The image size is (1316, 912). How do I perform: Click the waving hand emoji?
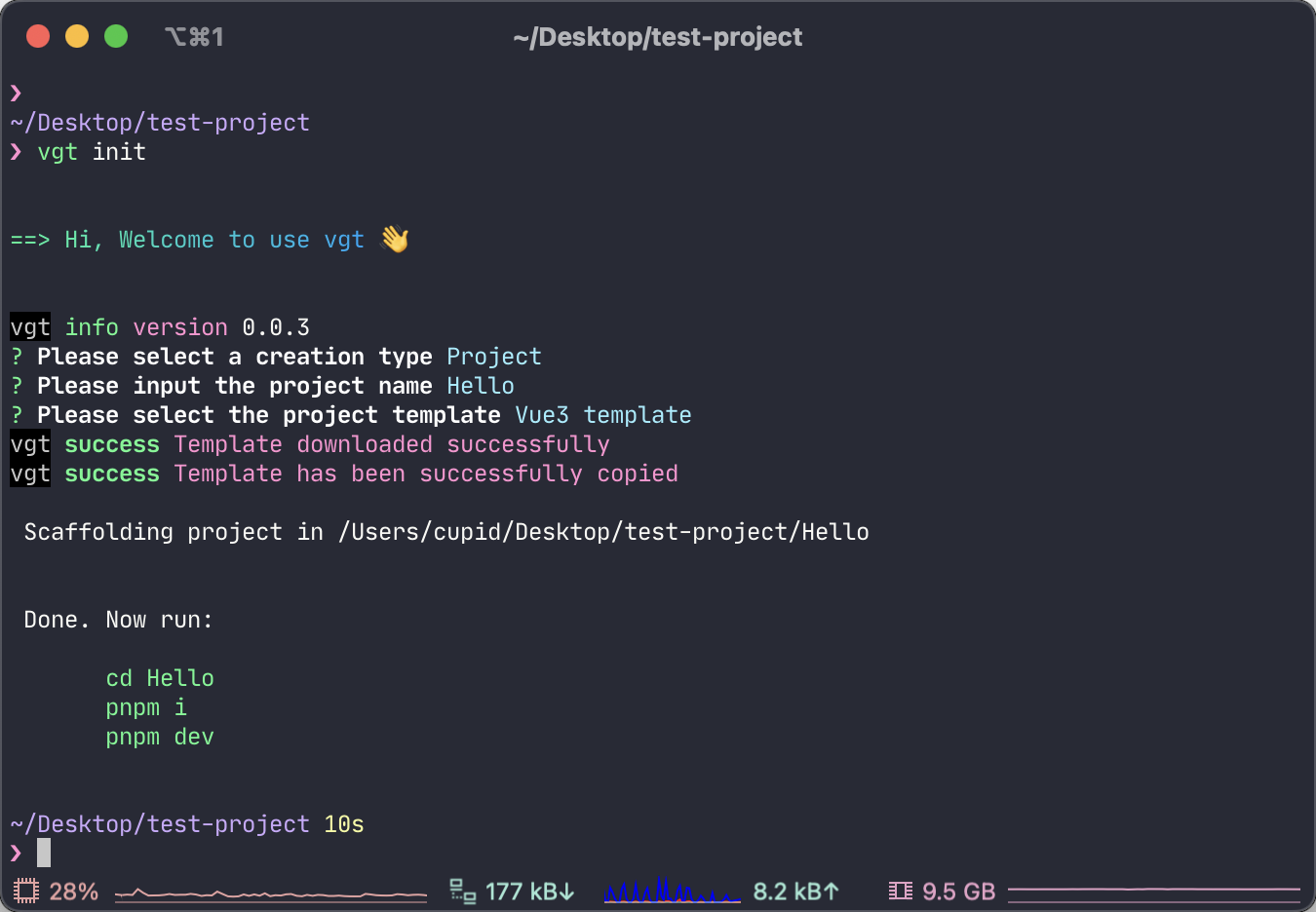click(x=395, y=239)
